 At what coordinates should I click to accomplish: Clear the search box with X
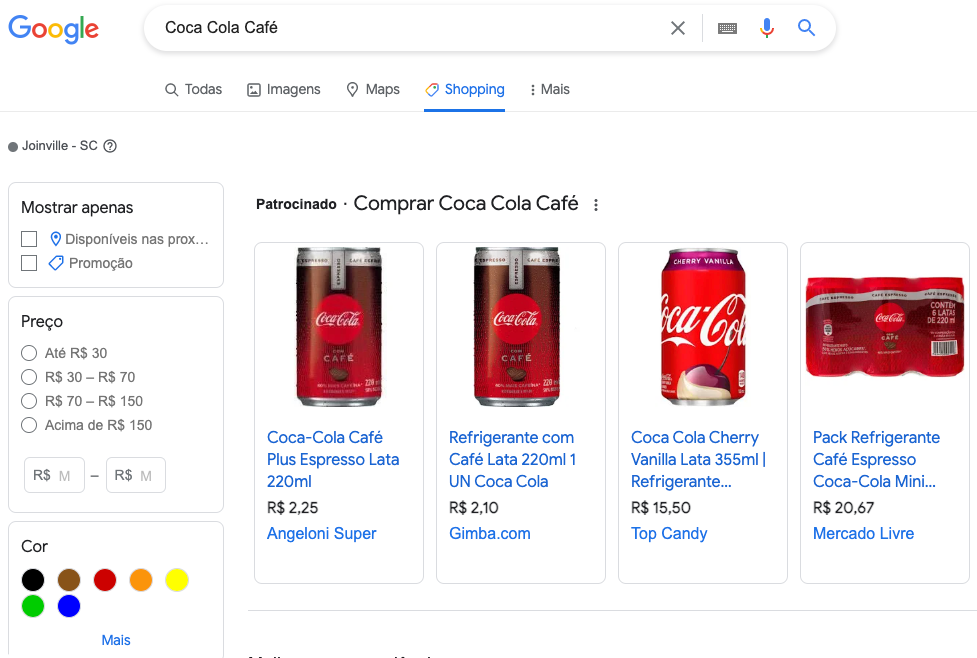(677, 27)
